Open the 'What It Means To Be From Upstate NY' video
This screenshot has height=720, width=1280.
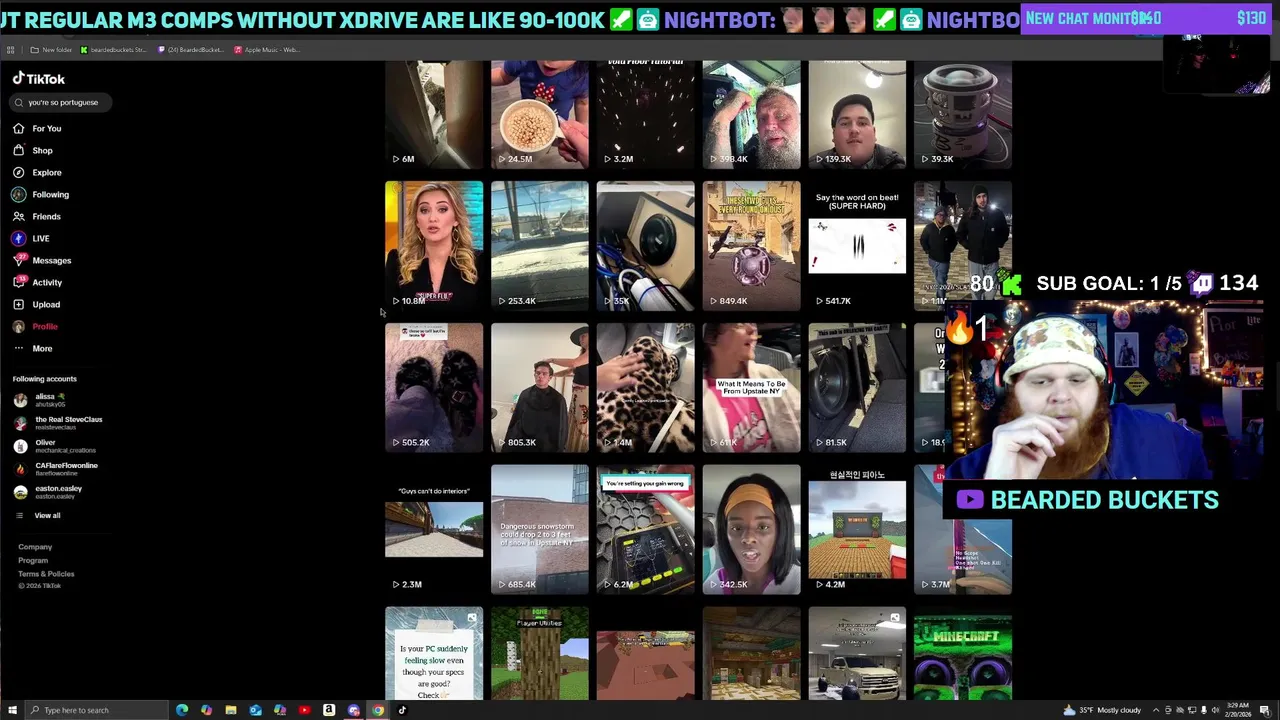tap(751, 387)
